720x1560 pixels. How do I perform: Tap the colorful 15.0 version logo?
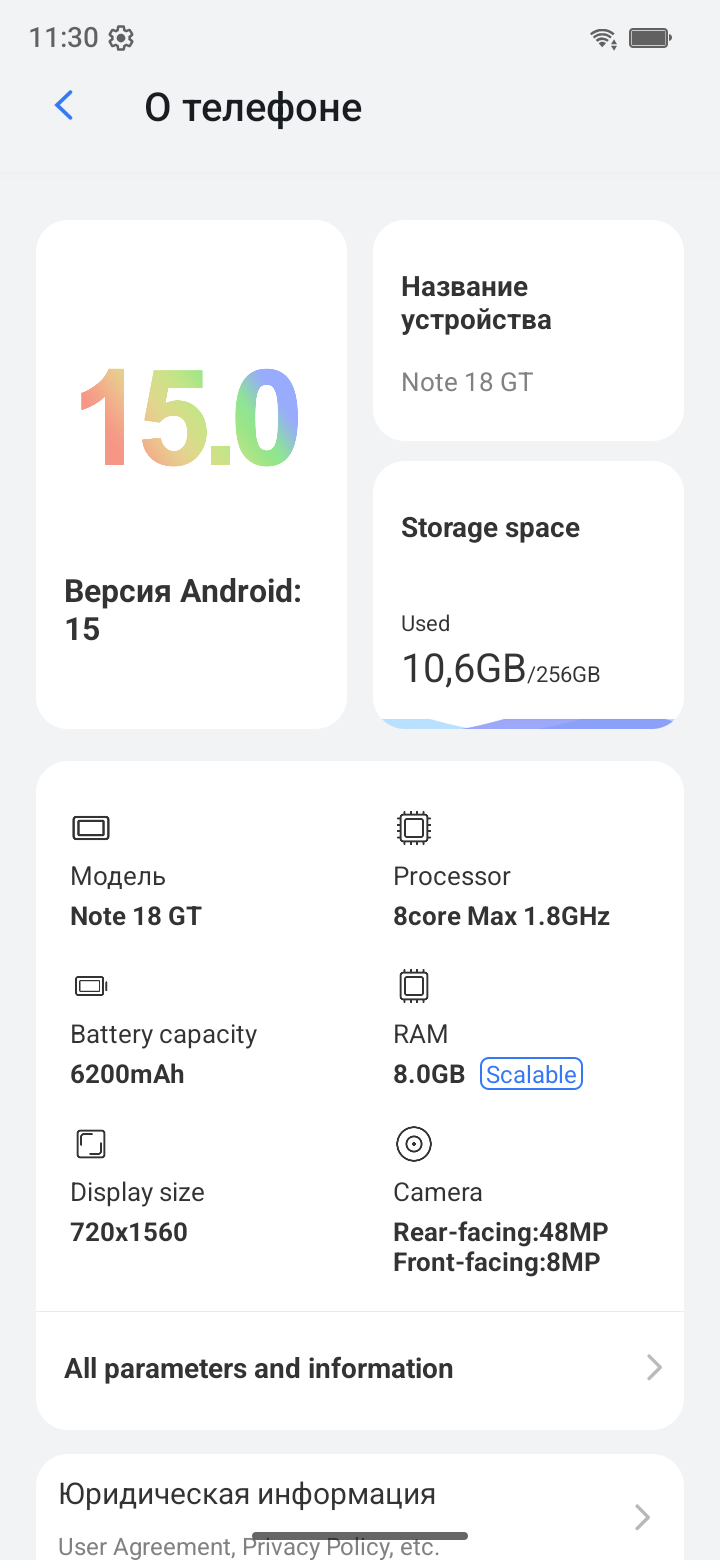pyautogui.click(x=190, y=416)
